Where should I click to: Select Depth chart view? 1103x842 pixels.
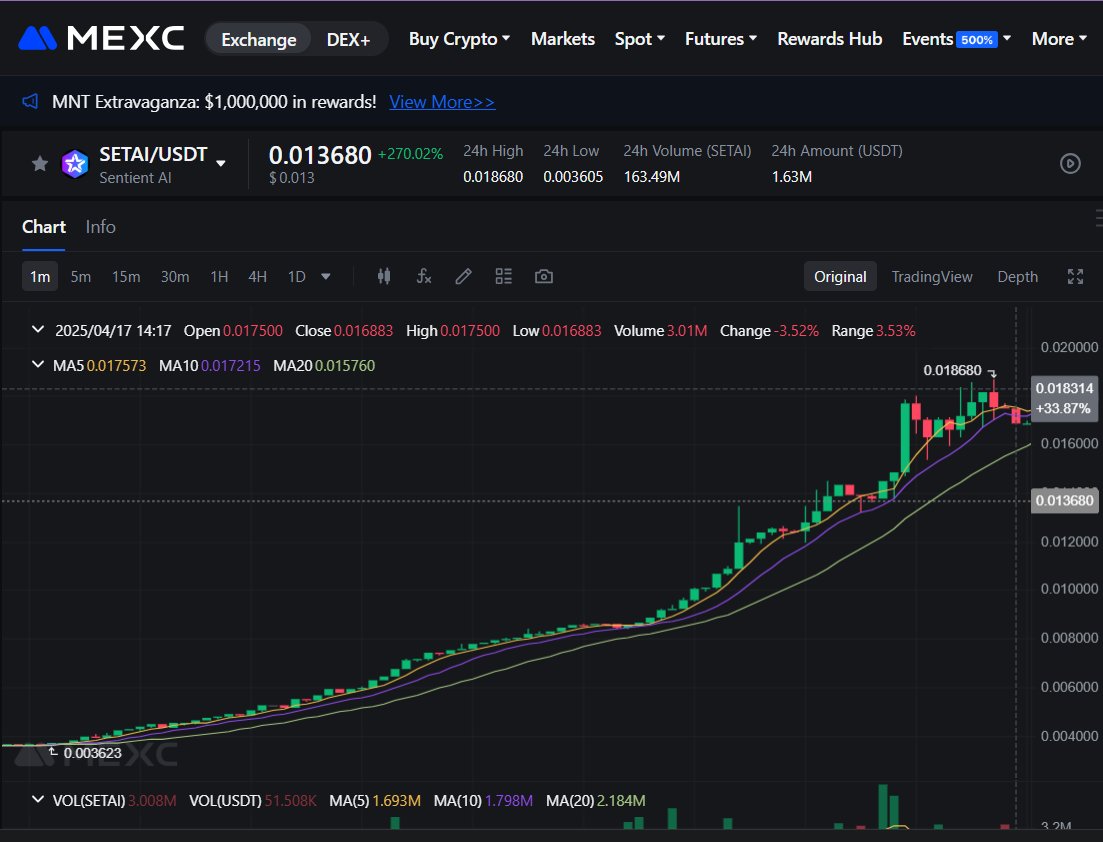(x=1017, y=276)
